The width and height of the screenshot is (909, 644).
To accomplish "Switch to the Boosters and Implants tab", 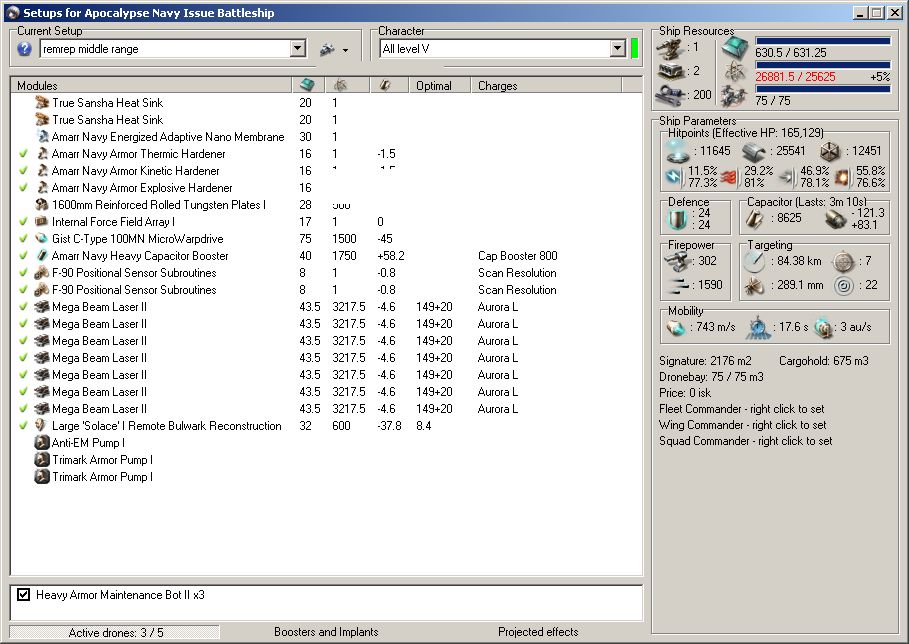I will [326, 632].
